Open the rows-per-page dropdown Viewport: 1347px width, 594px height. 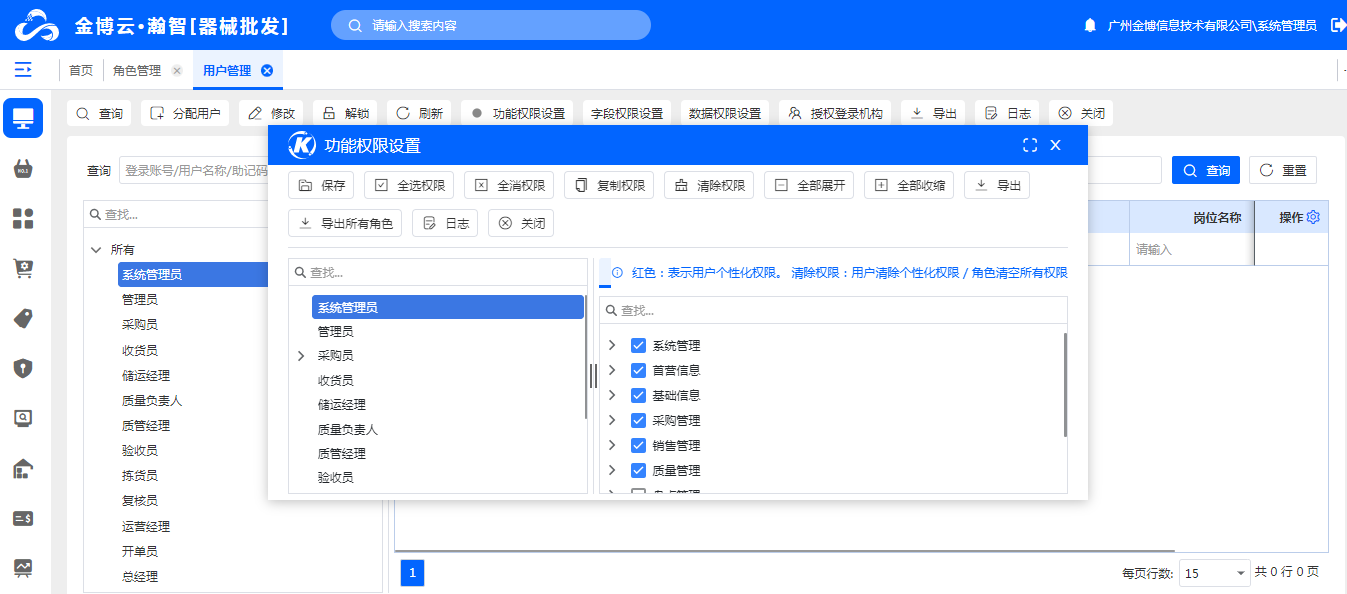[x=1215, y=573]
